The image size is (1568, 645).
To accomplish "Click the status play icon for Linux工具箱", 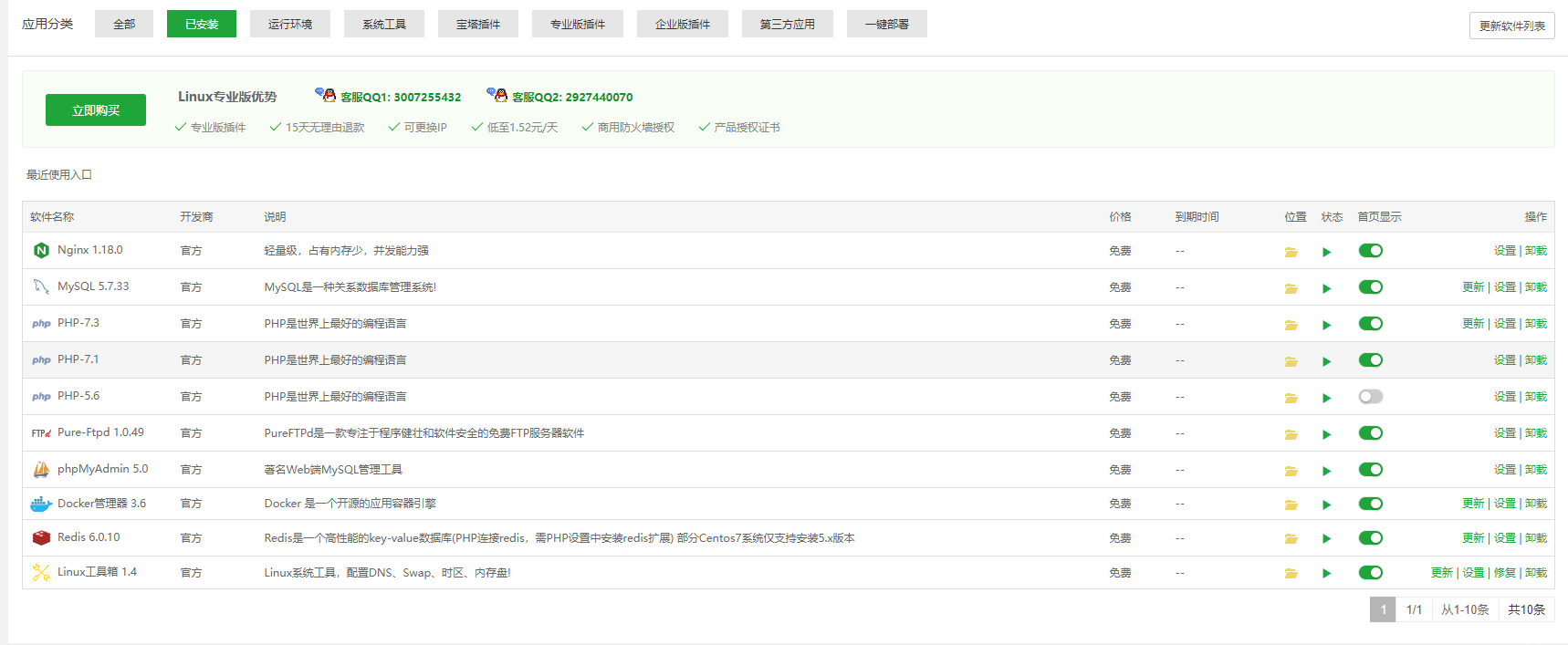I will [x=1326, y=574].
